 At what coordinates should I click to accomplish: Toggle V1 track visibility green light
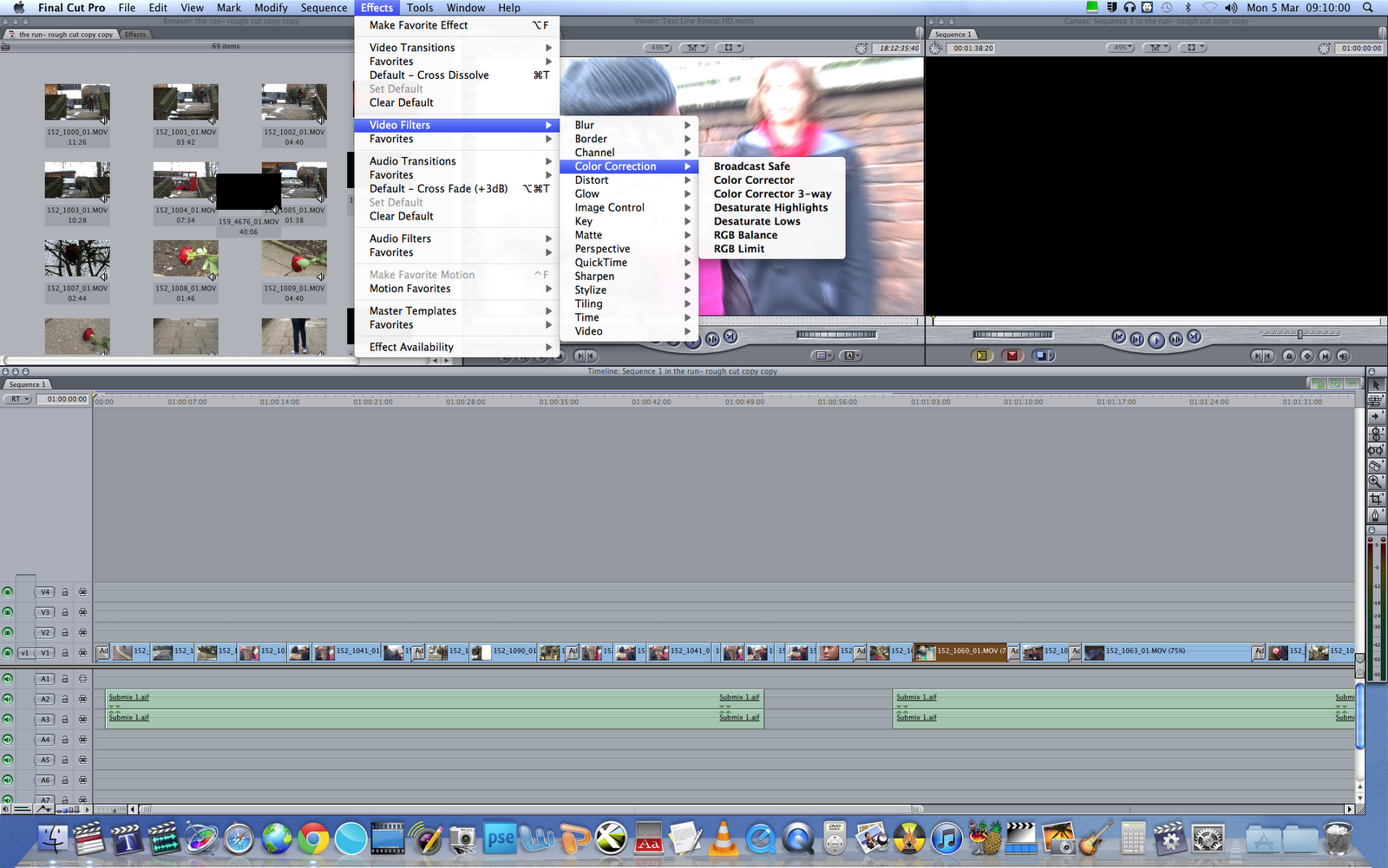(8, 653)
